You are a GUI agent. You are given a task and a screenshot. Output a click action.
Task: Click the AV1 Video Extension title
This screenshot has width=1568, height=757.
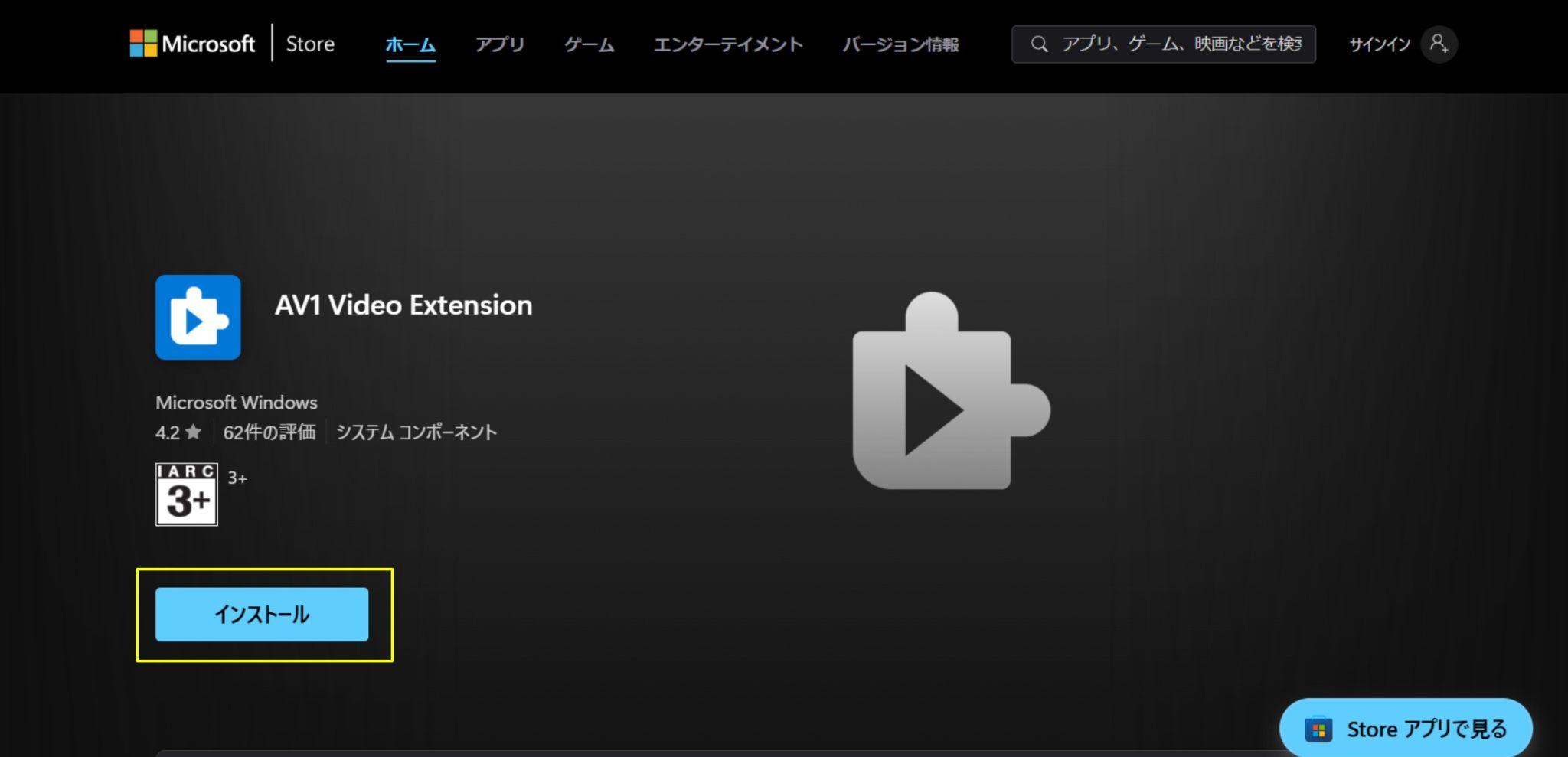[x=403, y=305]
